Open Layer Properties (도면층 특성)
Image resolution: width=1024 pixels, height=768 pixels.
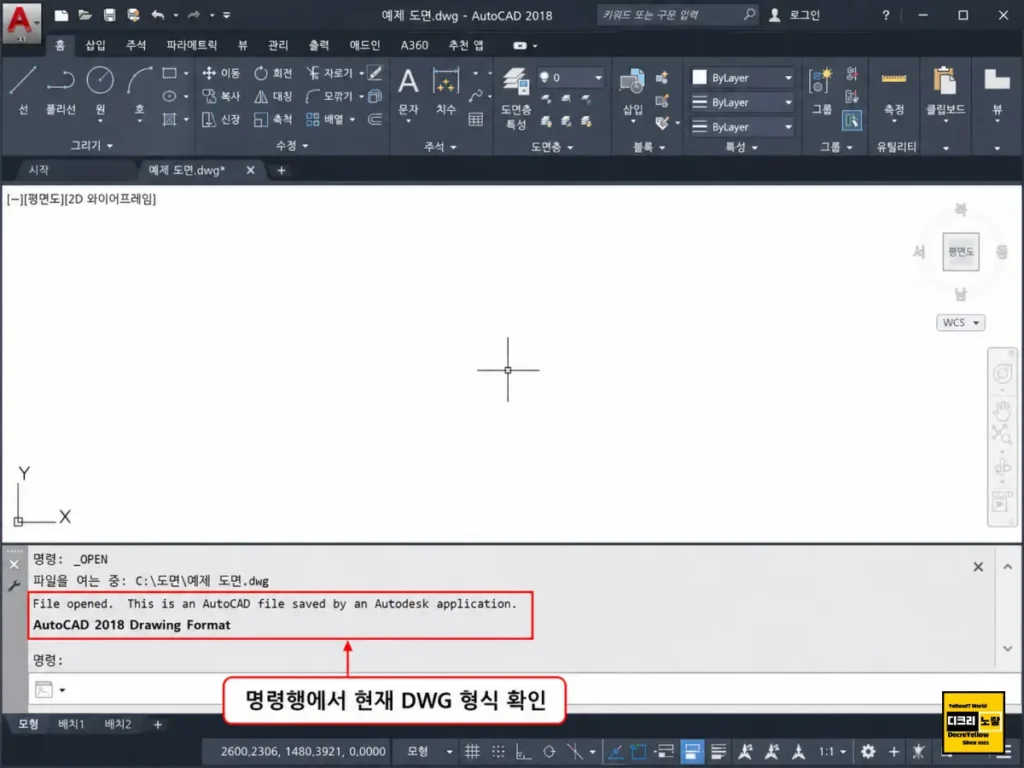tap(516, 98)
